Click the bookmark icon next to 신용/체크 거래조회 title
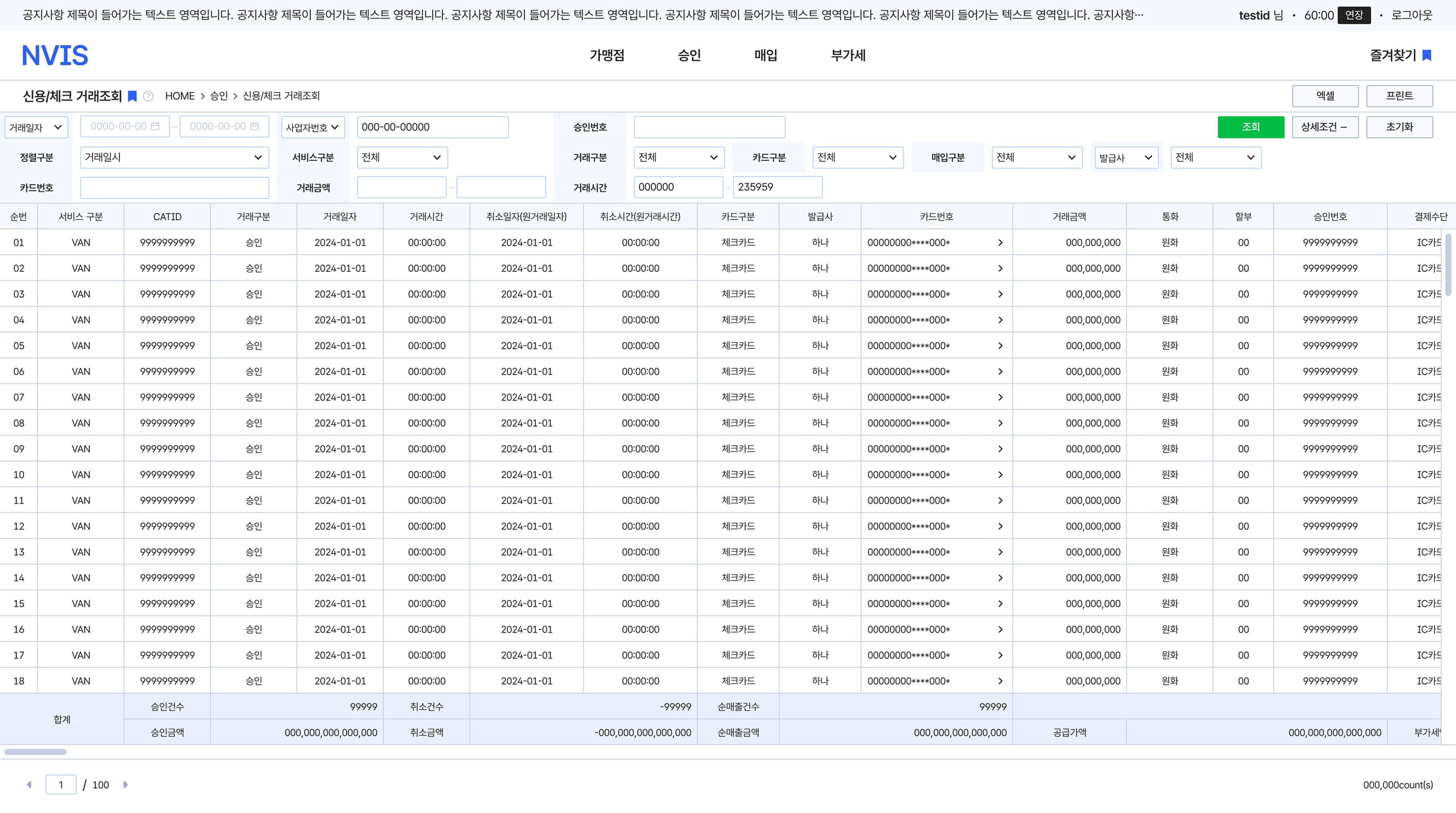This screenshot has height=813, width=1456. [x=132, y=96]
